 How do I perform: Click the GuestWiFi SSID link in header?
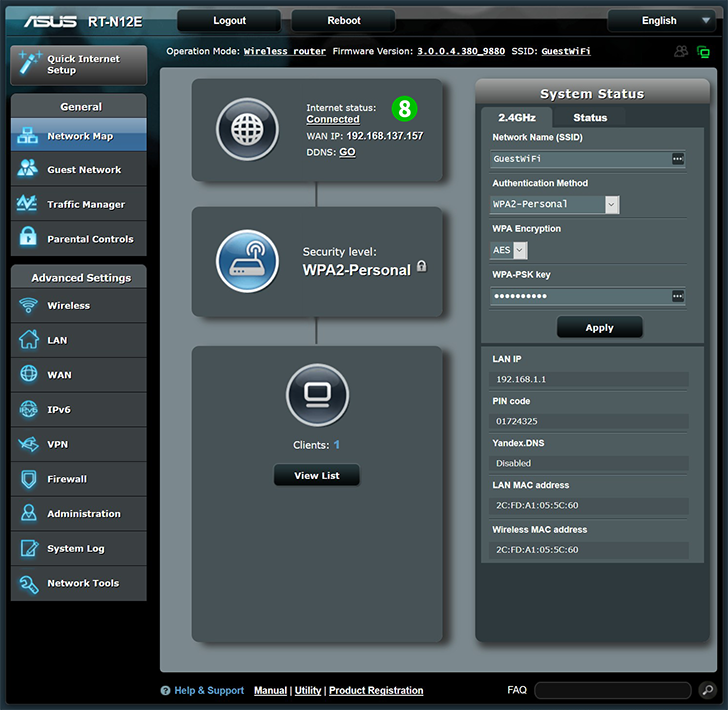click(566, 51)
